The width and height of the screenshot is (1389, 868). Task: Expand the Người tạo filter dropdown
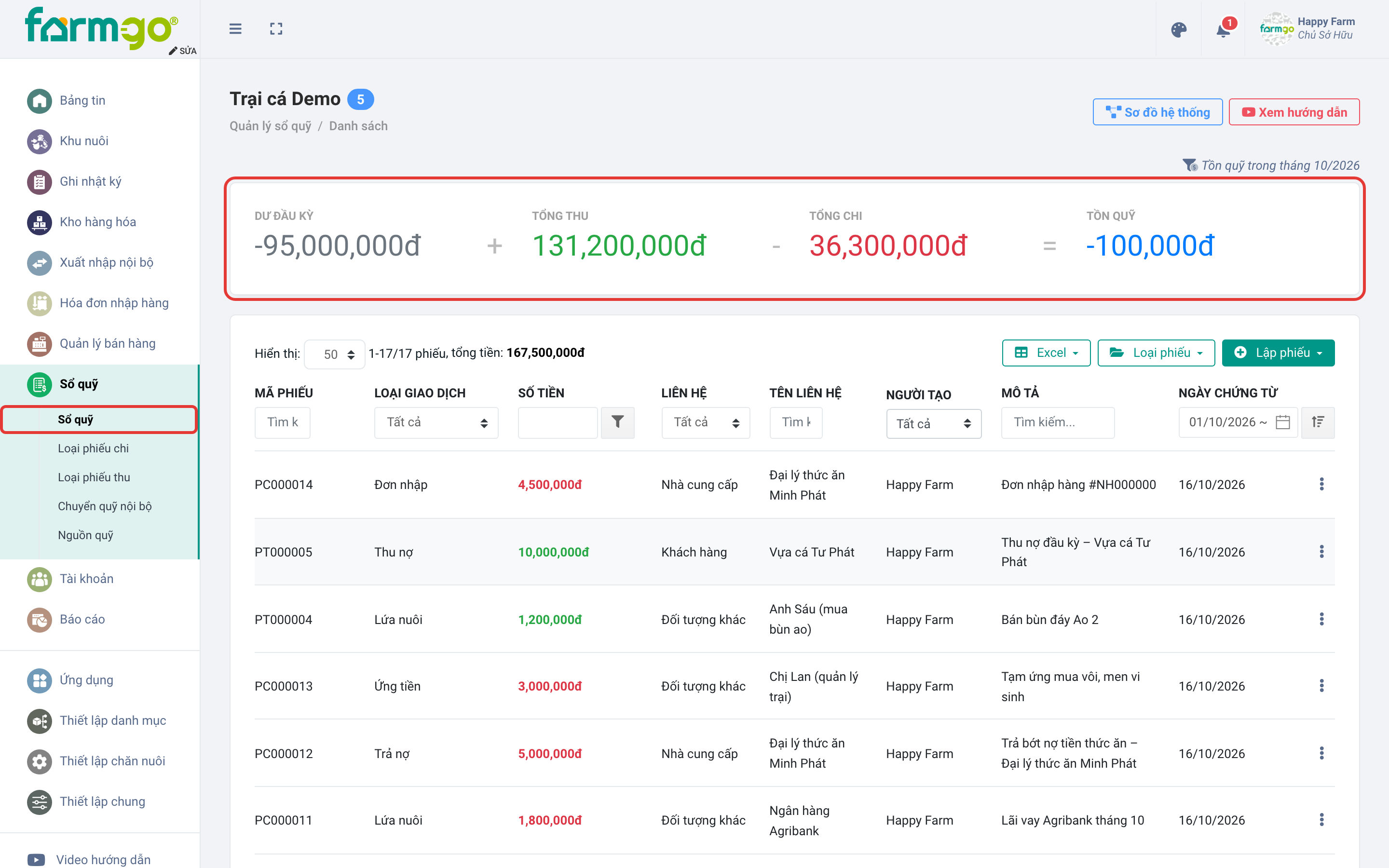pos(934,424)
